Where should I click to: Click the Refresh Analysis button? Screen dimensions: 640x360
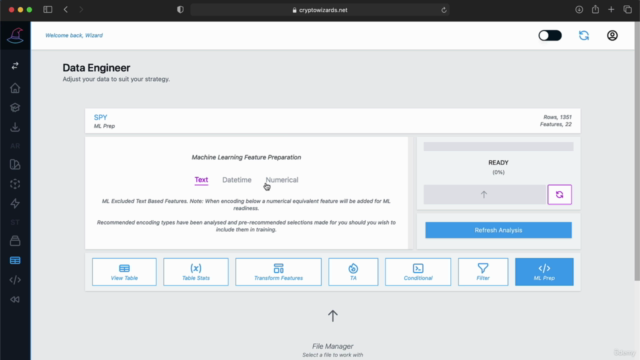pyautogui.click(x=498, y=230)
